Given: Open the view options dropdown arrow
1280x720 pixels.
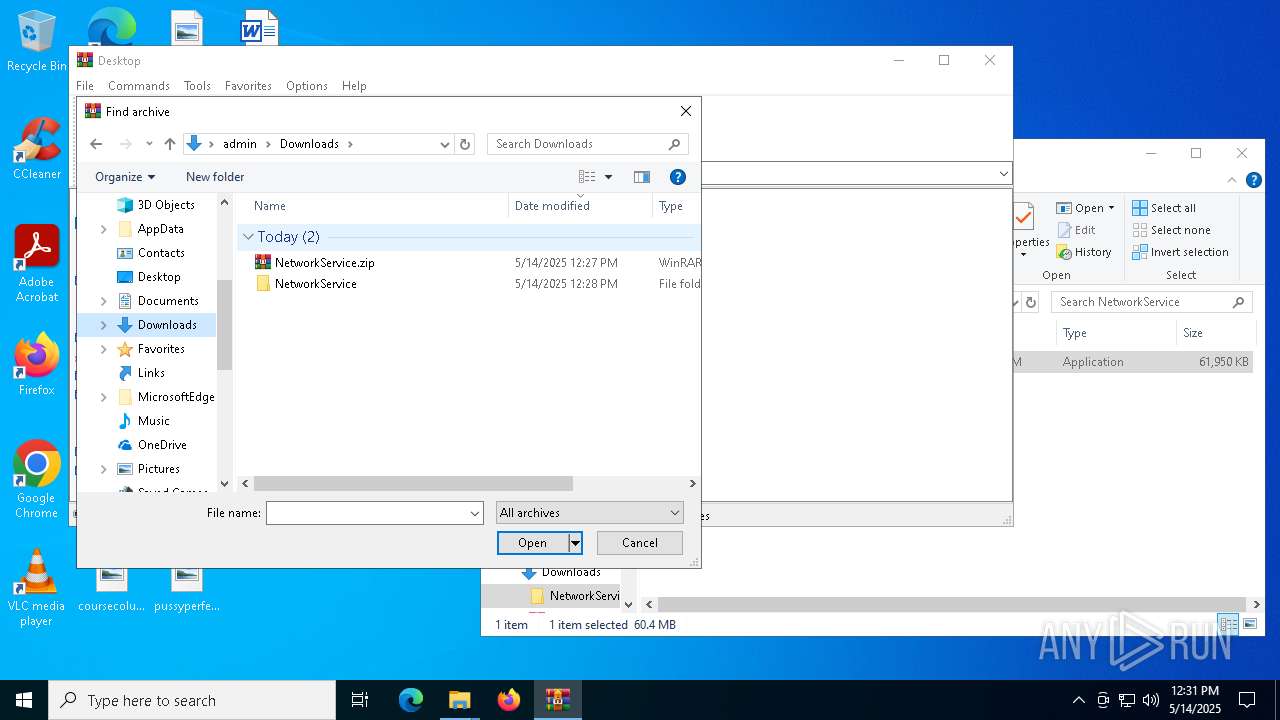Looking at the screenshot, I should (608, 177).
